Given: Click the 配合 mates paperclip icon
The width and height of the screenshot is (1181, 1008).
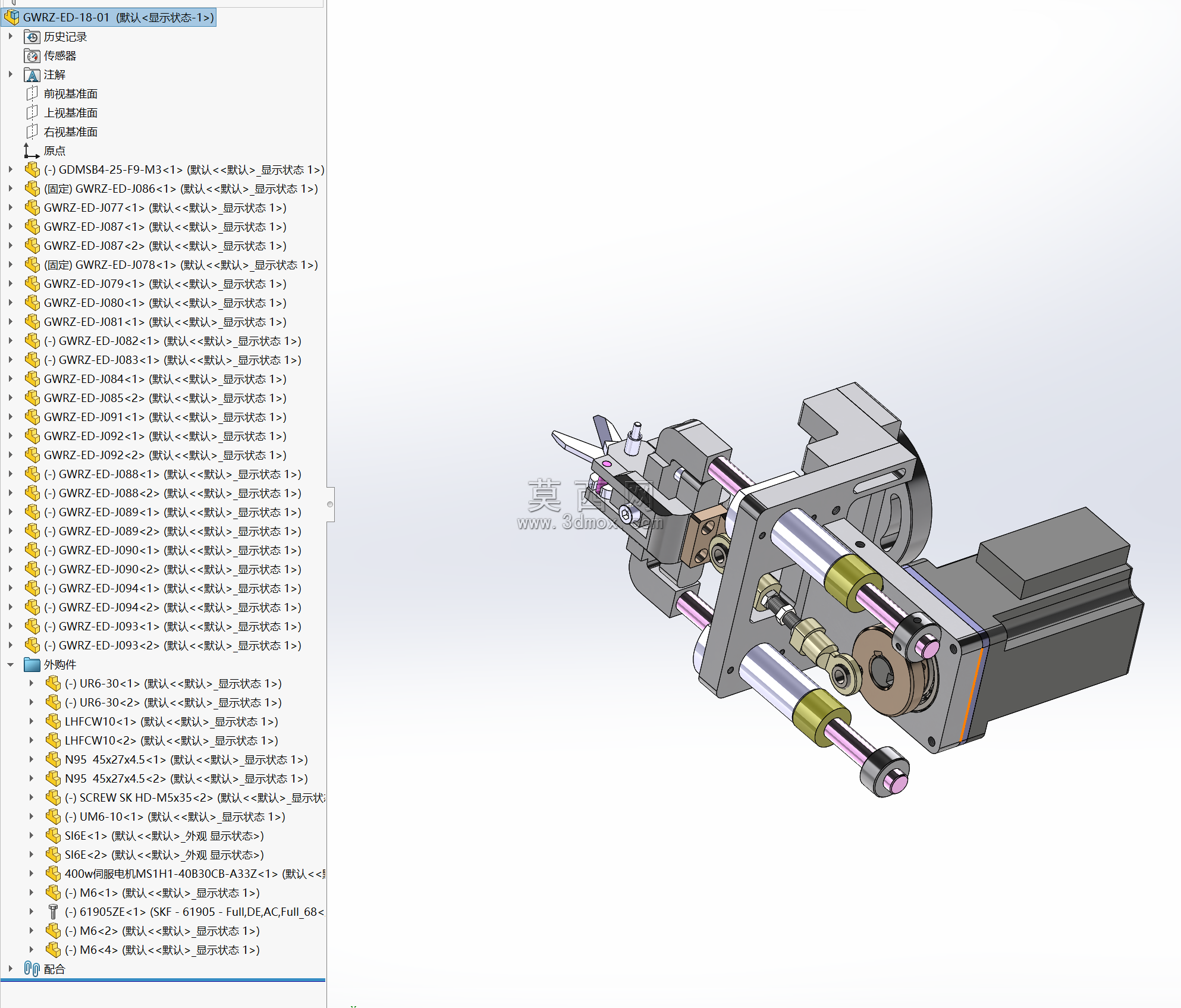Looking at the screenshot, I should (x=32, y=969).
